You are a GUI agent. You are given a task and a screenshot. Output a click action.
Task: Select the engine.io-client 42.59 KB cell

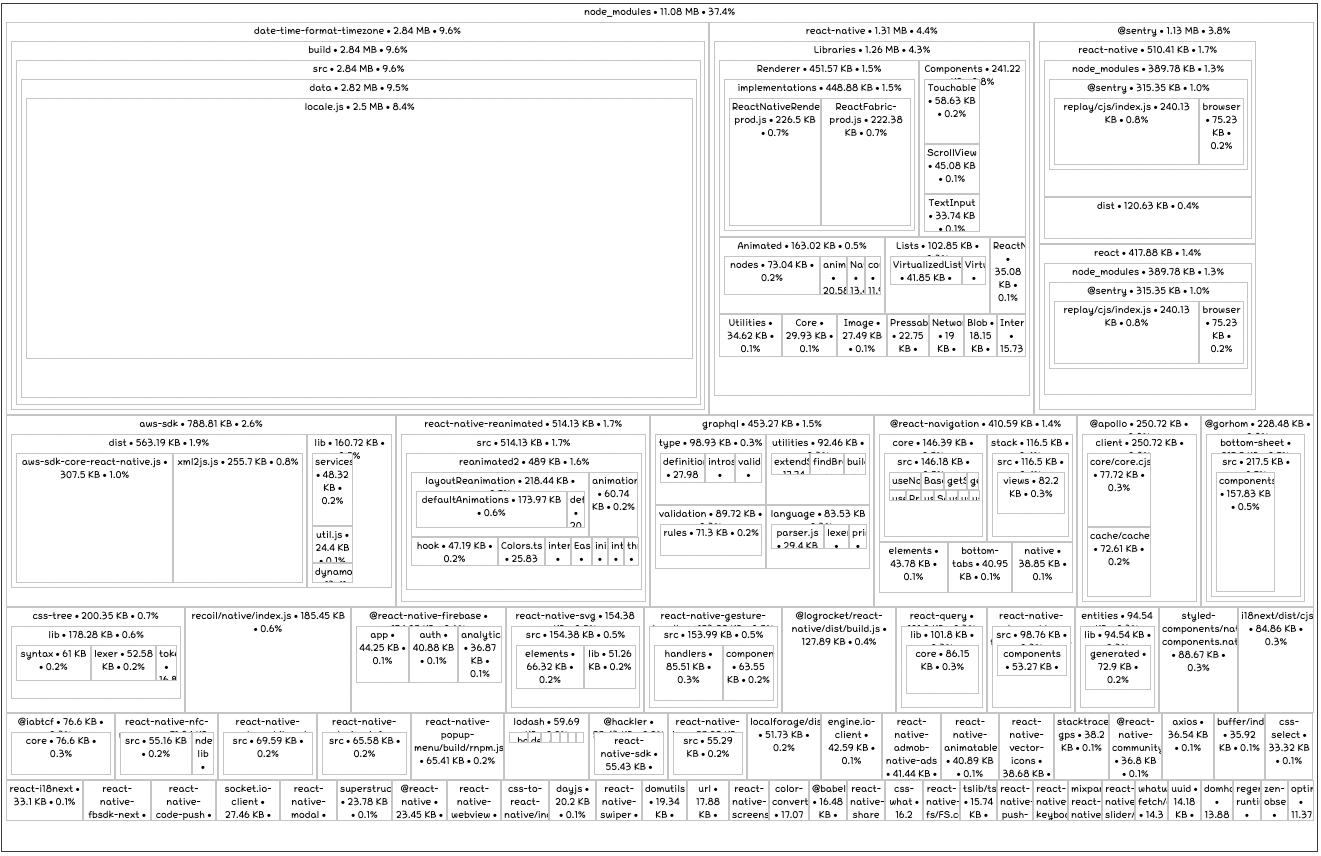coord(851,745)
